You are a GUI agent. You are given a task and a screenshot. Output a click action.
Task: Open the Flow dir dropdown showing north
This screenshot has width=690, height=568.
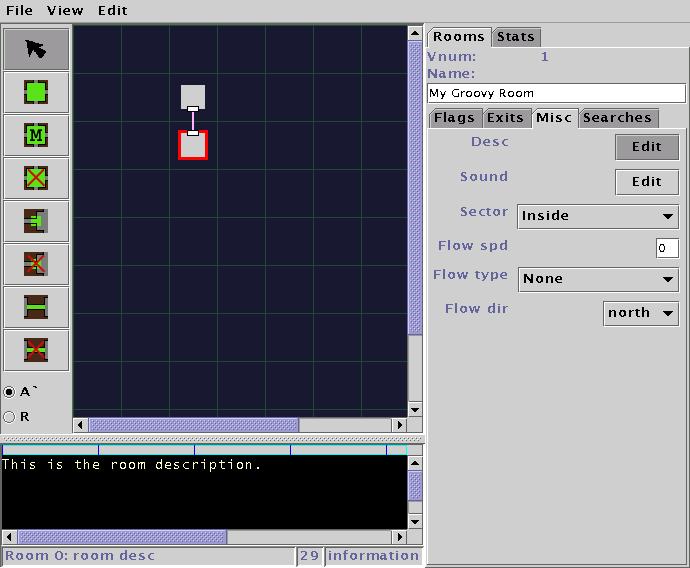(641, 313)
